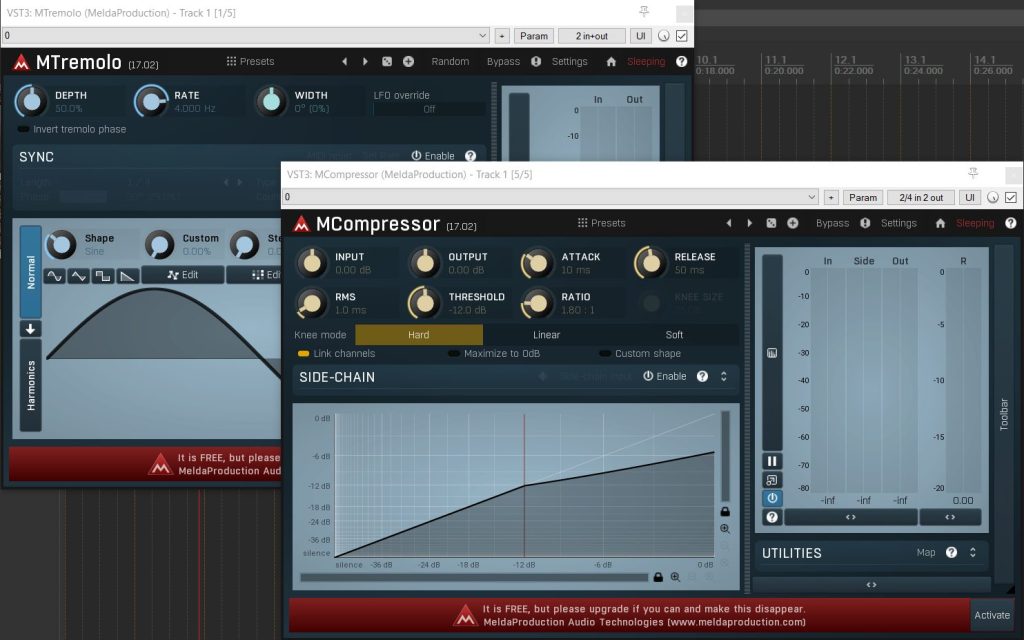This screenshot has height=640, width=1024.
Task: Open Presets in MTremolo
Action: click(x=250, y=61)
